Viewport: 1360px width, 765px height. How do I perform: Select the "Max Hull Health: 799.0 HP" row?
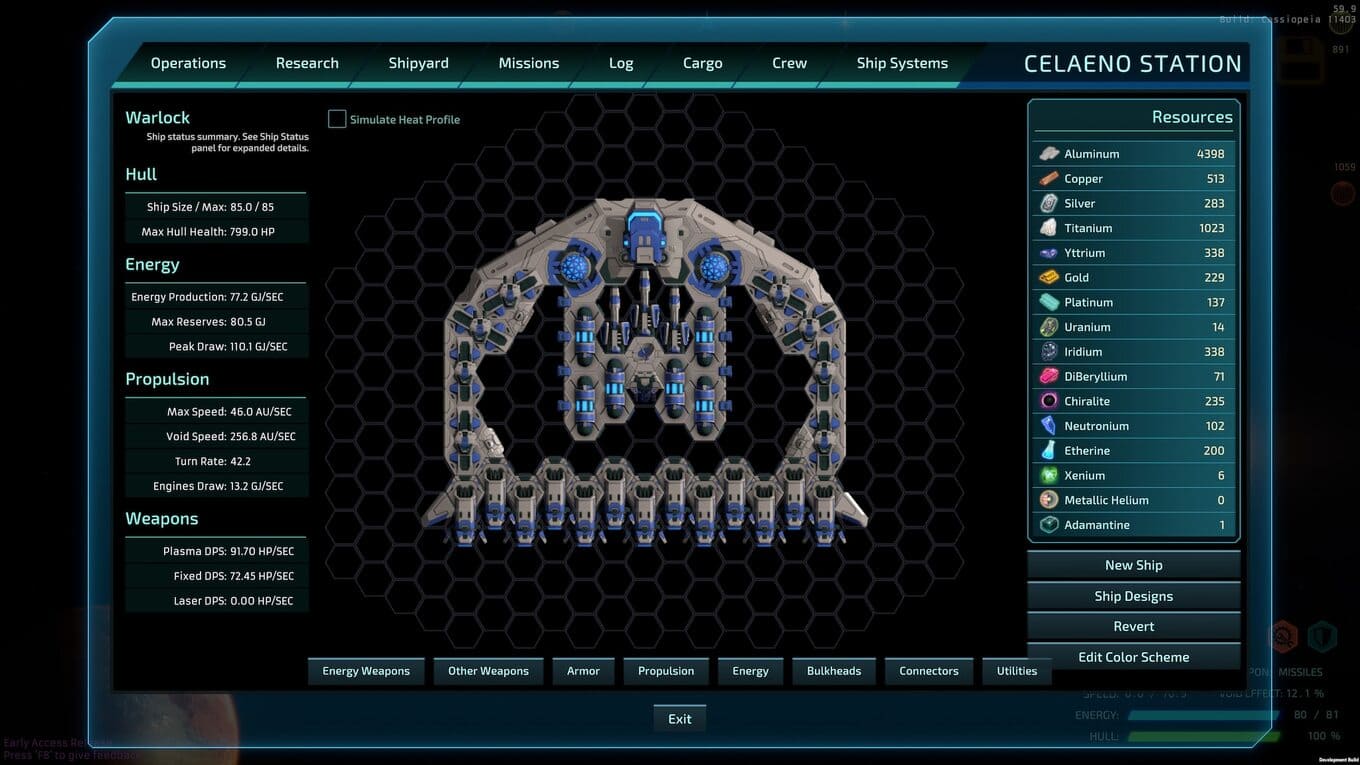216,232
